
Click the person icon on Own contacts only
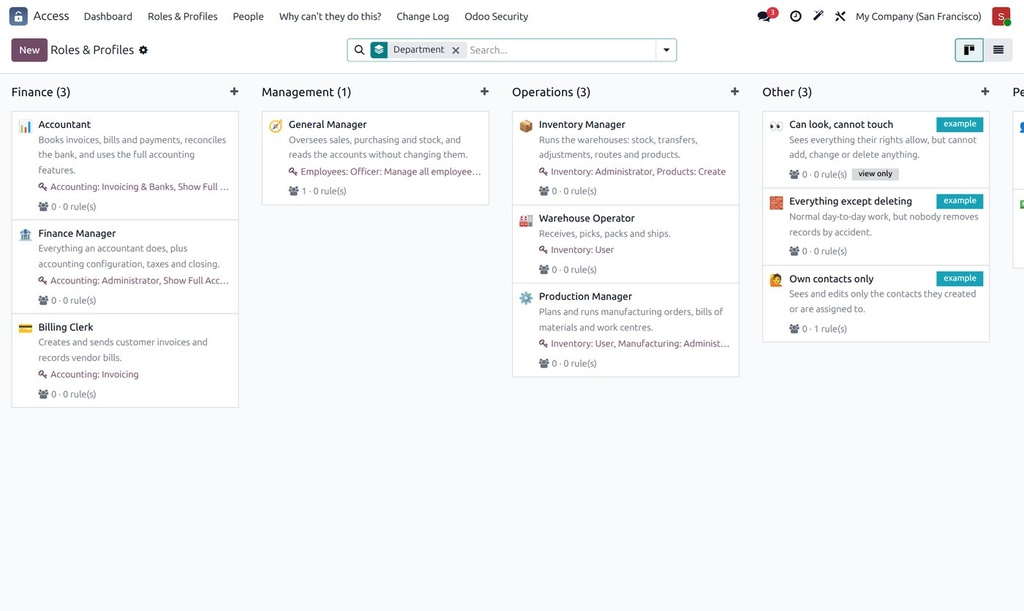(776, 280)
